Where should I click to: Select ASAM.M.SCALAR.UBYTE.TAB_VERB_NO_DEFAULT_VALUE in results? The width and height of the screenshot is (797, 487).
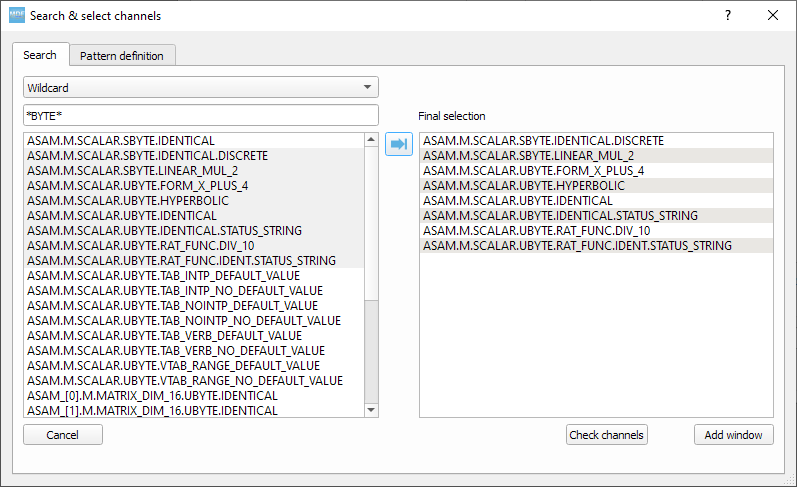tap(194, 350)
